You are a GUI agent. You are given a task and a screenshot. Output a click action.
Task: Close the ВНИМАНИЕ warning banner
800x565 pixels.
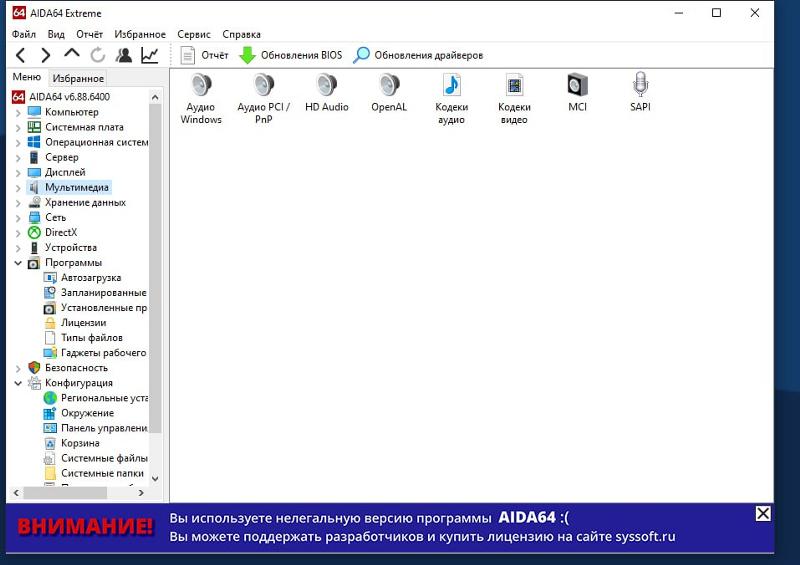click(x=763, y=513)
